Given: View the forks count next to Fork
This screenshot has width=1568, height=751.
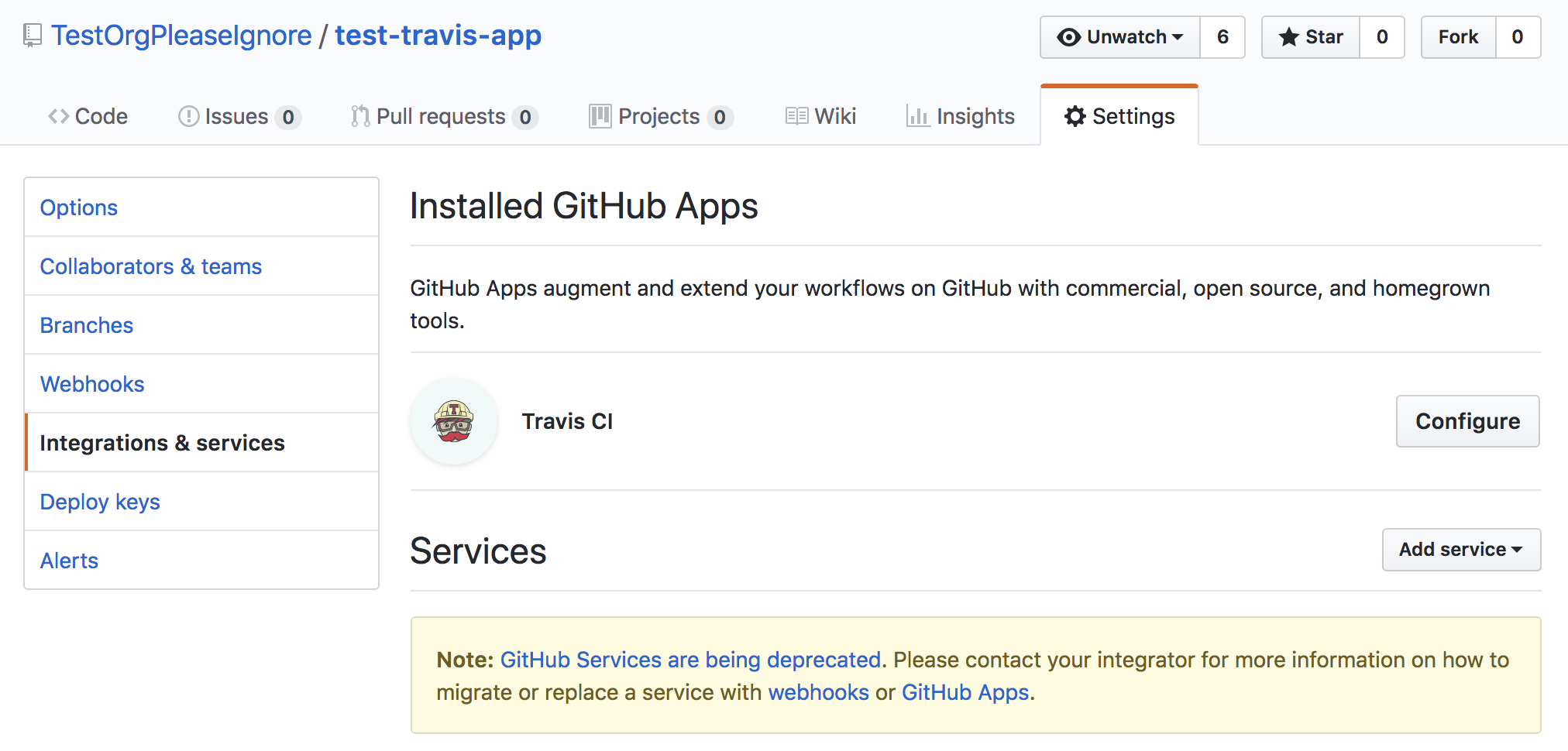Looking at the screenshot, I should click(1518, 37).
